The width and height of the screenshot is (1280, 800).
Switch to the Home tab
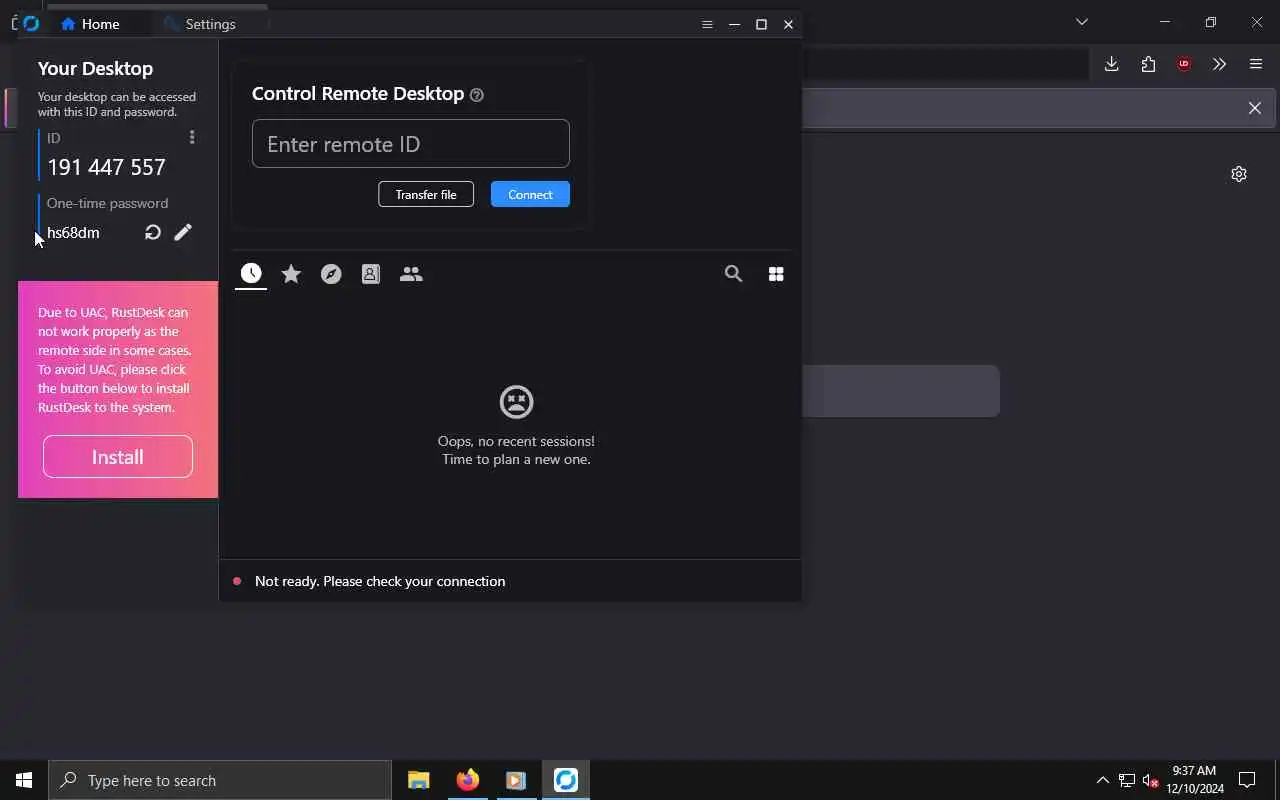(90, 24)
